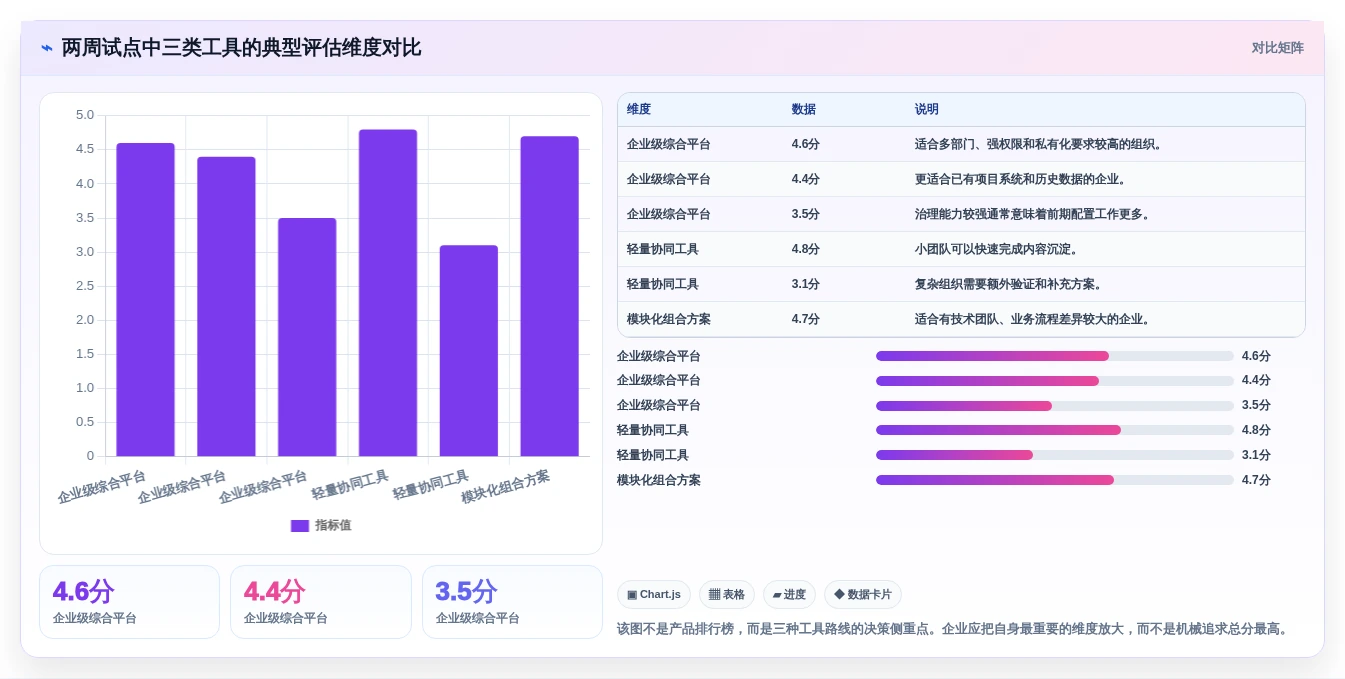Click the progress bar labeled 4.6分
Viewport: 1345px width, 679px height.
[1055, 356]
